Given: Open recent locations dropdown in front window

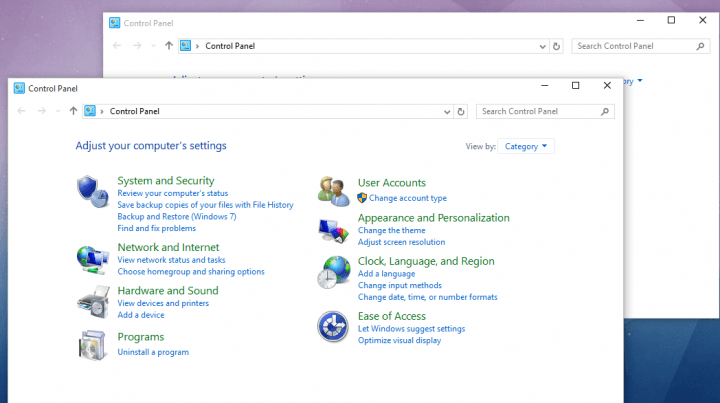Looking at the screenshot, I should click(58, 112).
